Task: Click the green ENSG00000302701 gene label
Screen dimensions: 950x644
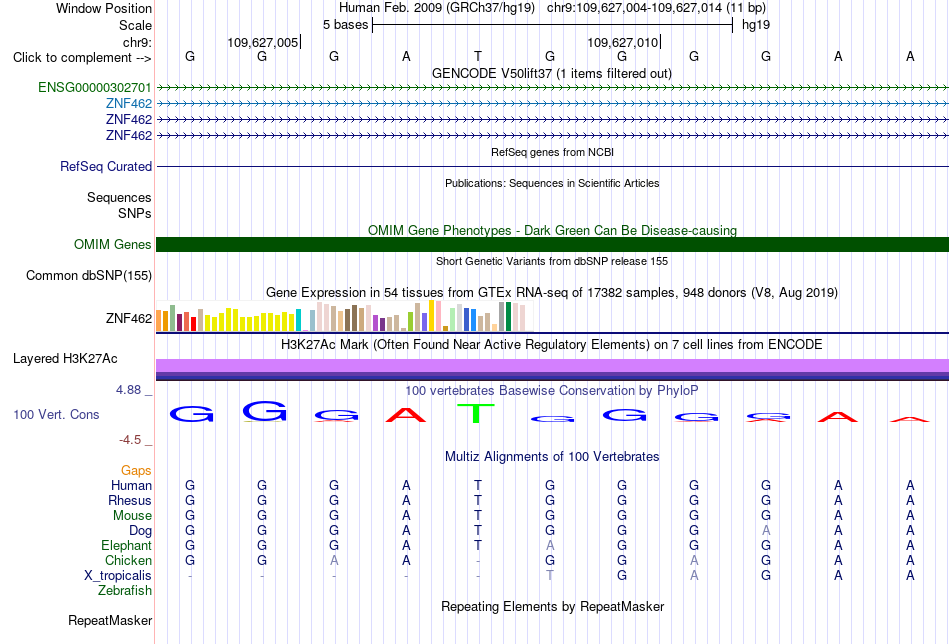Action: click(x=95, y=87)
